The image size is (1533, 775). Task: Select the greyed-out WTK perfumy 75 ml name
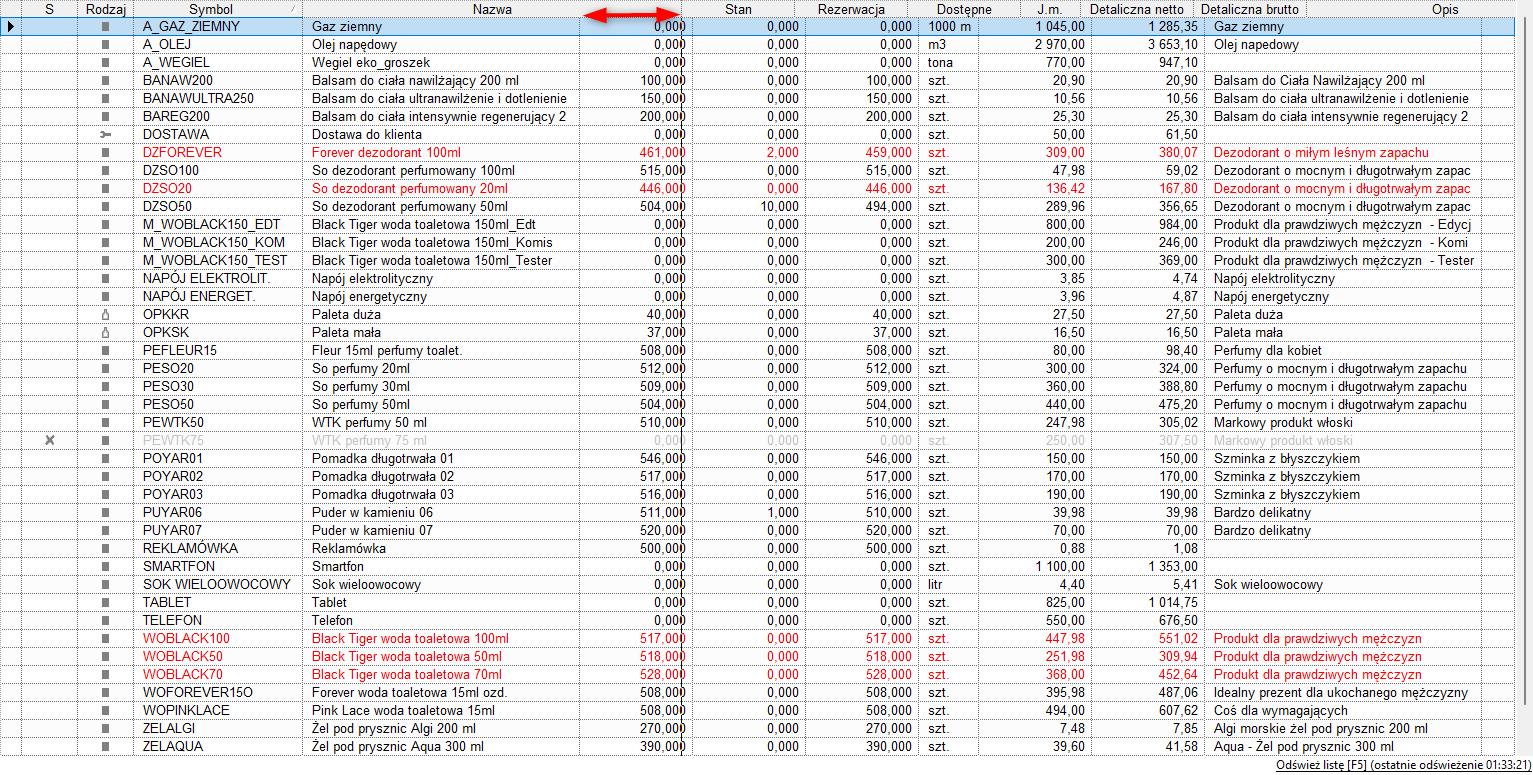[369, 440]
